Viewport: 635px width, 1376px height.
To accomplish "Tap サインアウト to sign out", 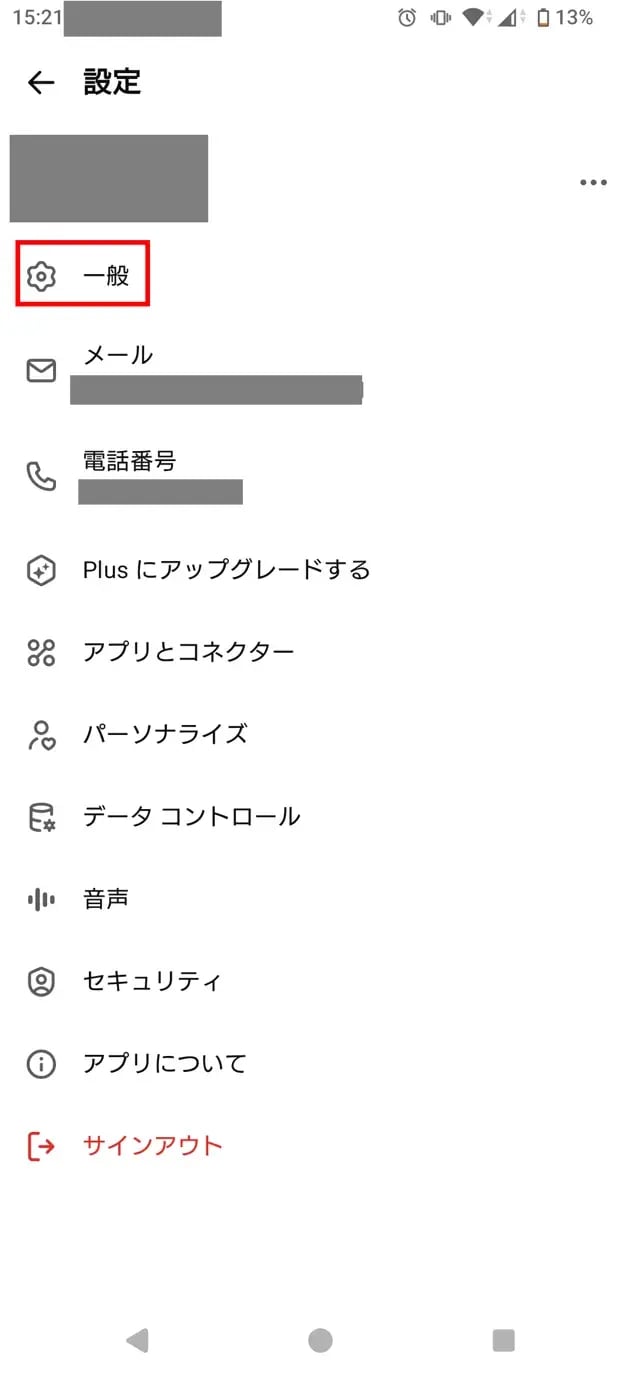I will (x=154, y=1146).
